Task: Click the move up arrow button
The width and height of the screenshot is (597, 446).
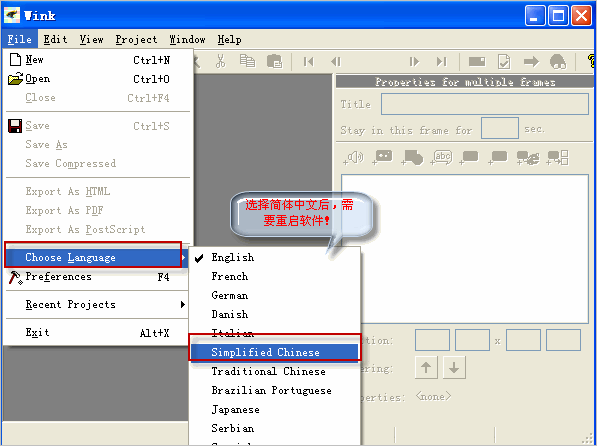Action: tap(426, 368)
